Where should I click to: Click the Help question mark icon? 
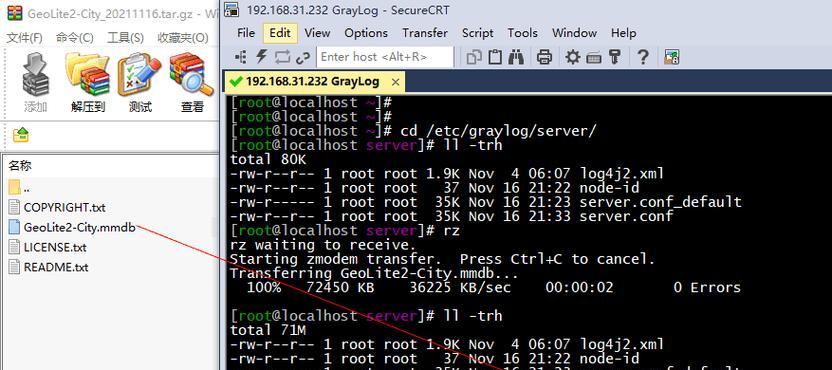pos(643,56)
